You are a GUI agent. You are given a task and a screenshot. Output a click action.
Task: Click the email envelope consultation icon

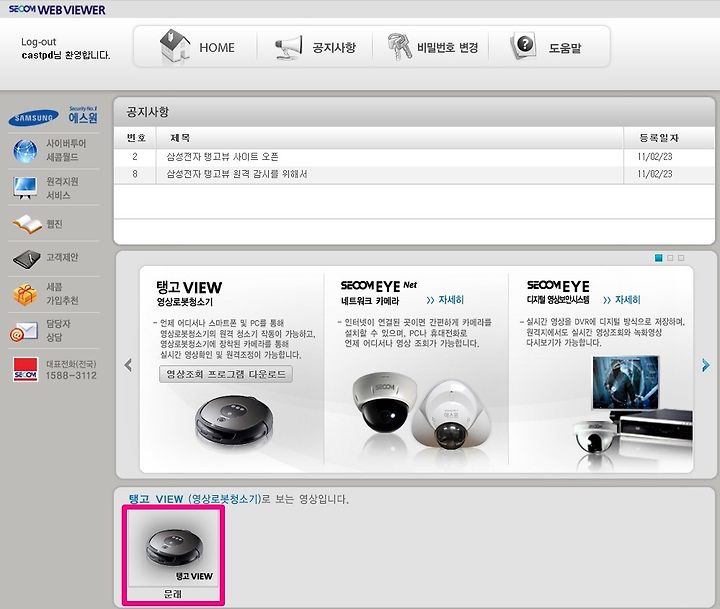[24, 332]
